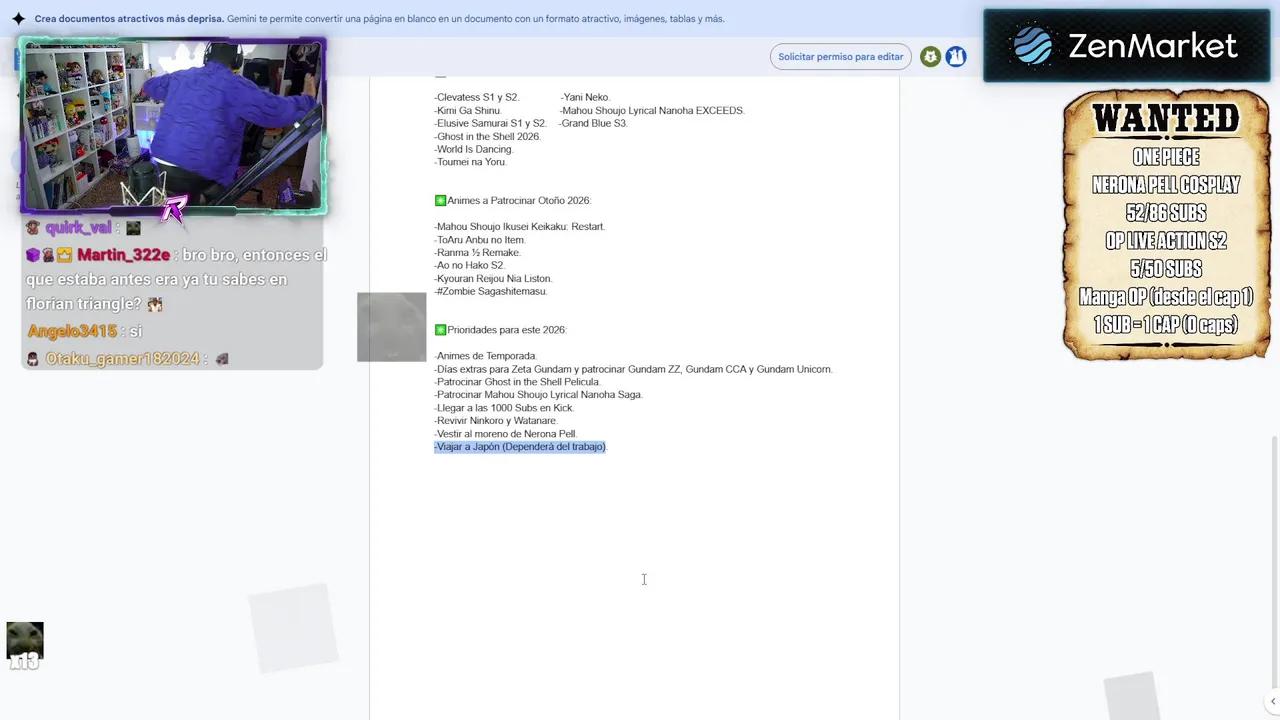Click the line '-Elusive Samurai S1 y S2.'
Viewport: 1280px width, 720px height.
tap(491, 124)
